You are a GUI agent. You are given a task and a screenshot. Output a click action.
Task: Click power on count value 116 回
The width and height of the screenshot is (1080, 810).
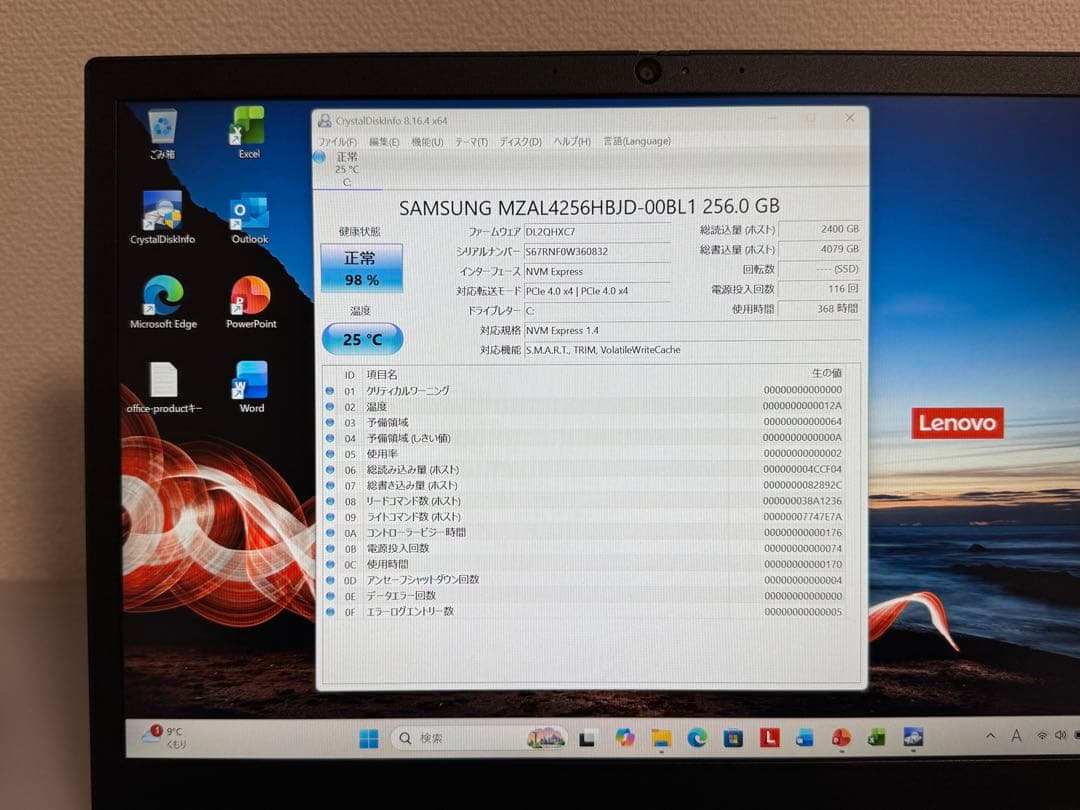(x=820, y=289)
